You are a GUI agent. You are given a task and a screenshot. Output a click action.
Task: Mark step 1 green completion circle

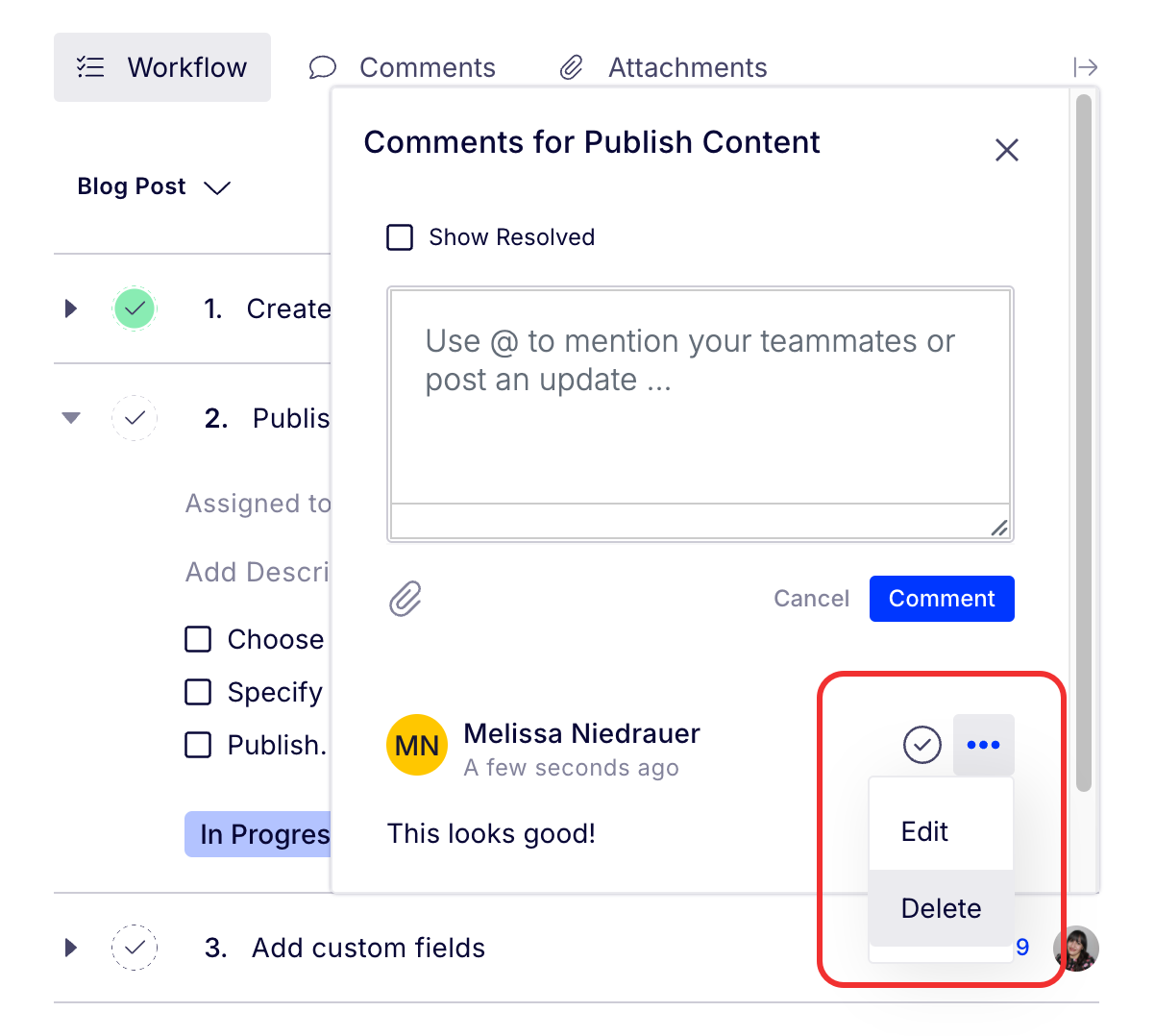click(x=135, y=308)
